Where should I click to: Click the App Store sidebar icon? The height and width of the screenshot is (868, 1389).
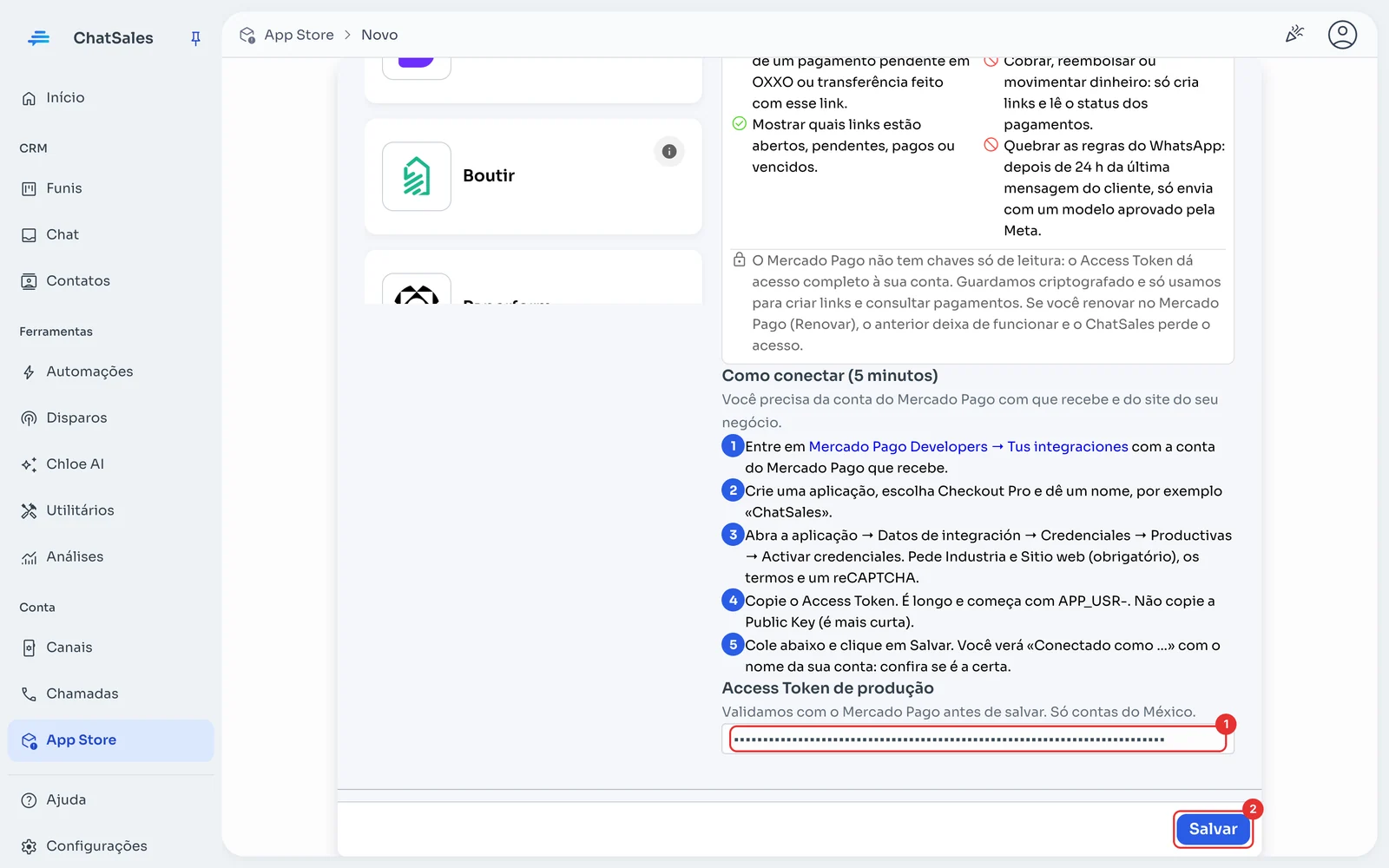[29, 740]
